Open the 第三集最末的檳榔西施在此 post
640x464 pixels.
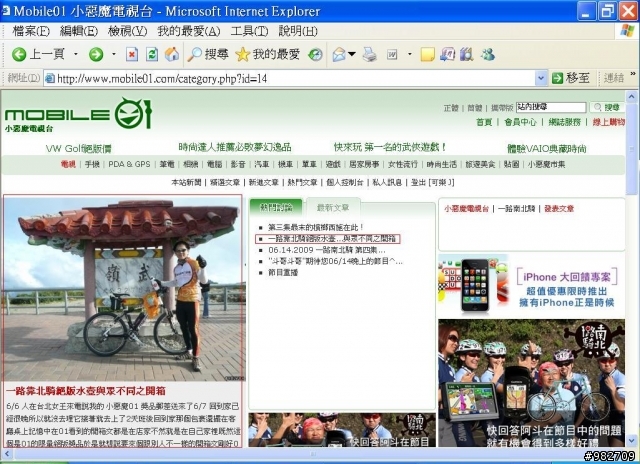316,227
